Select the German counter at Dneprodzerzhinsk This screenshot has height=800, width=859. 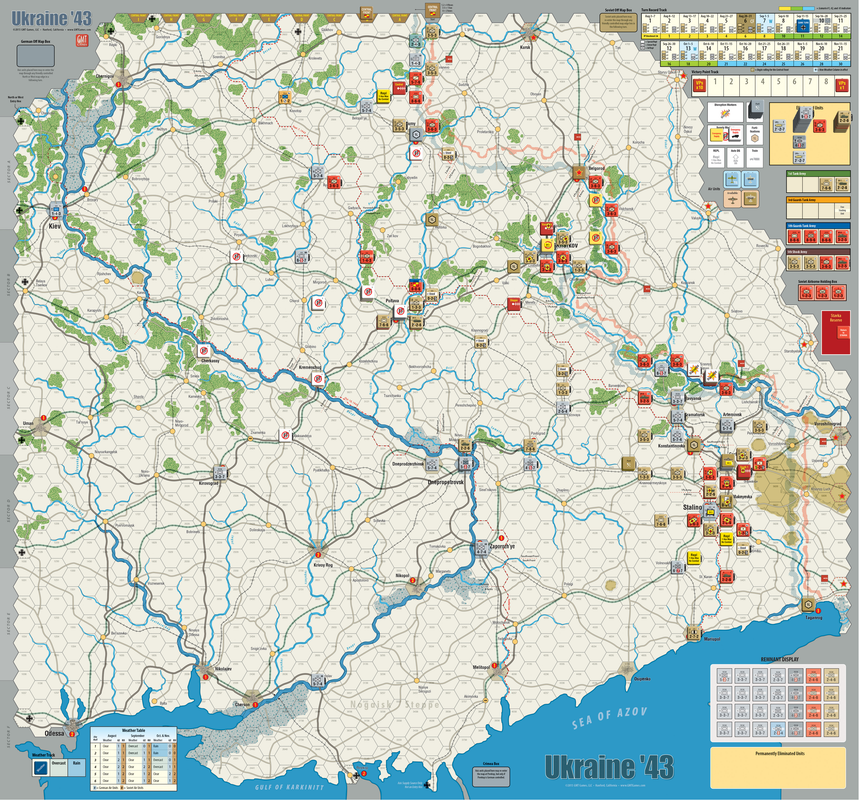point(432,464)
